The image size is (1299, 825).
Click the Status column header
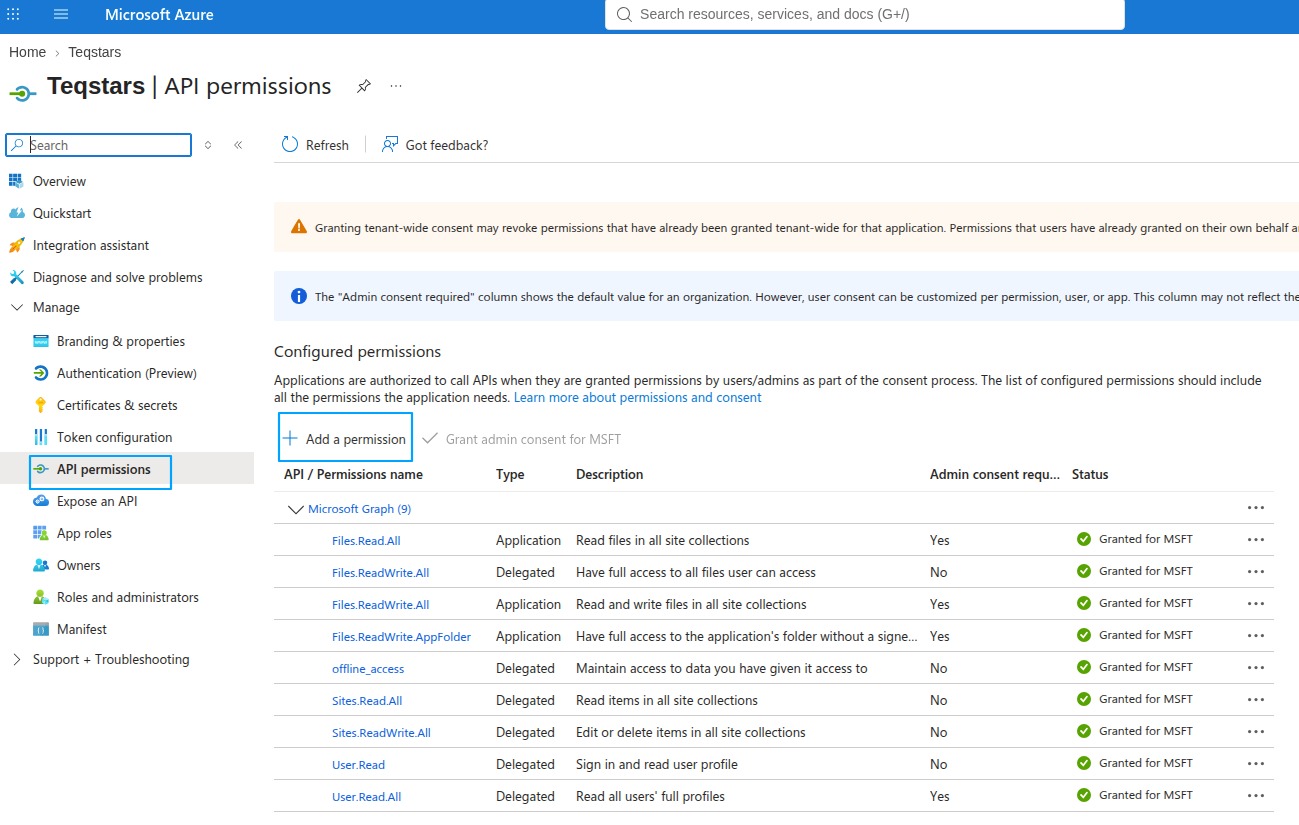click(1090, 474)
